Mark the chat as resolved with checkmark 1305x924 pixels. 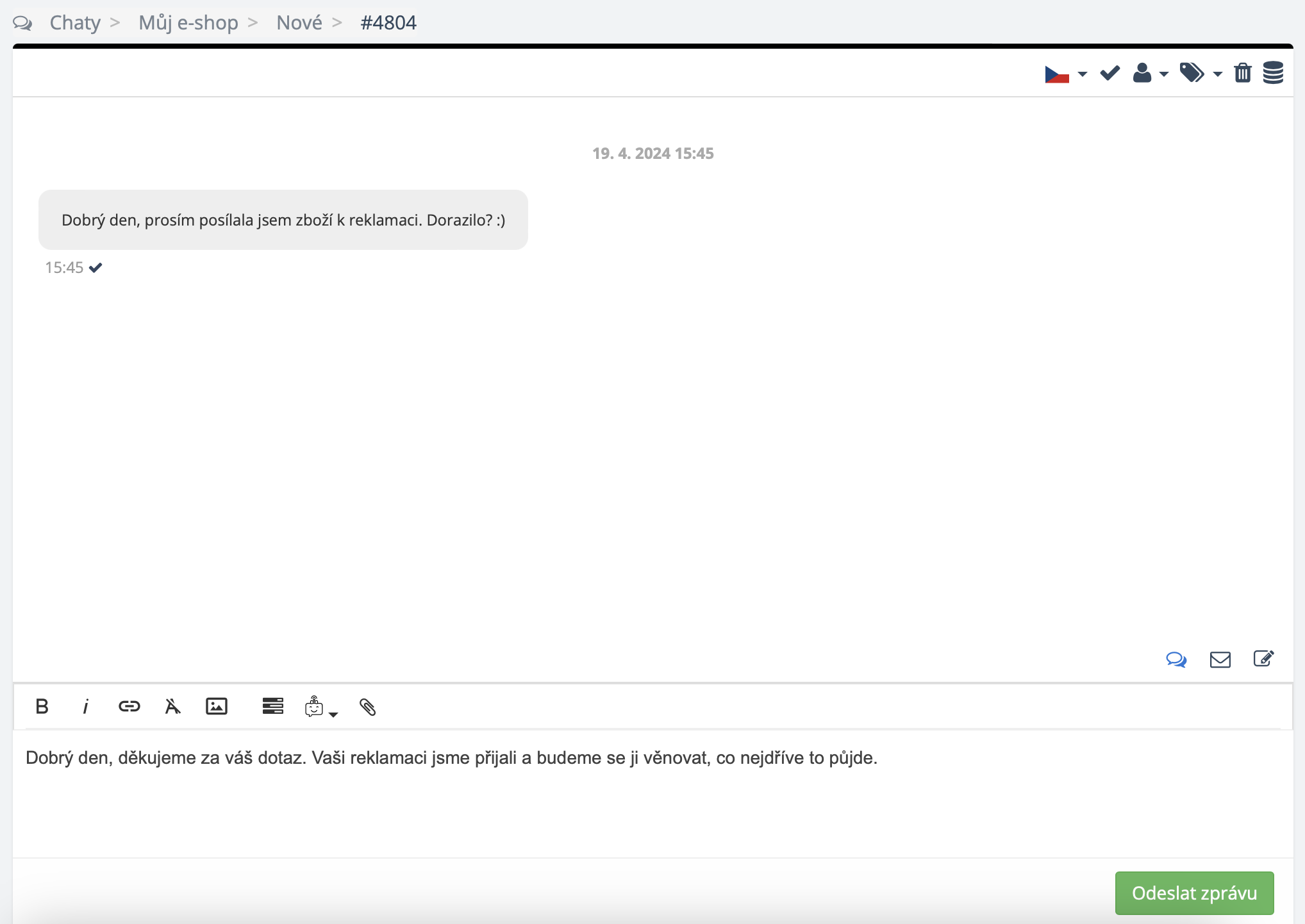point(1110,73)
